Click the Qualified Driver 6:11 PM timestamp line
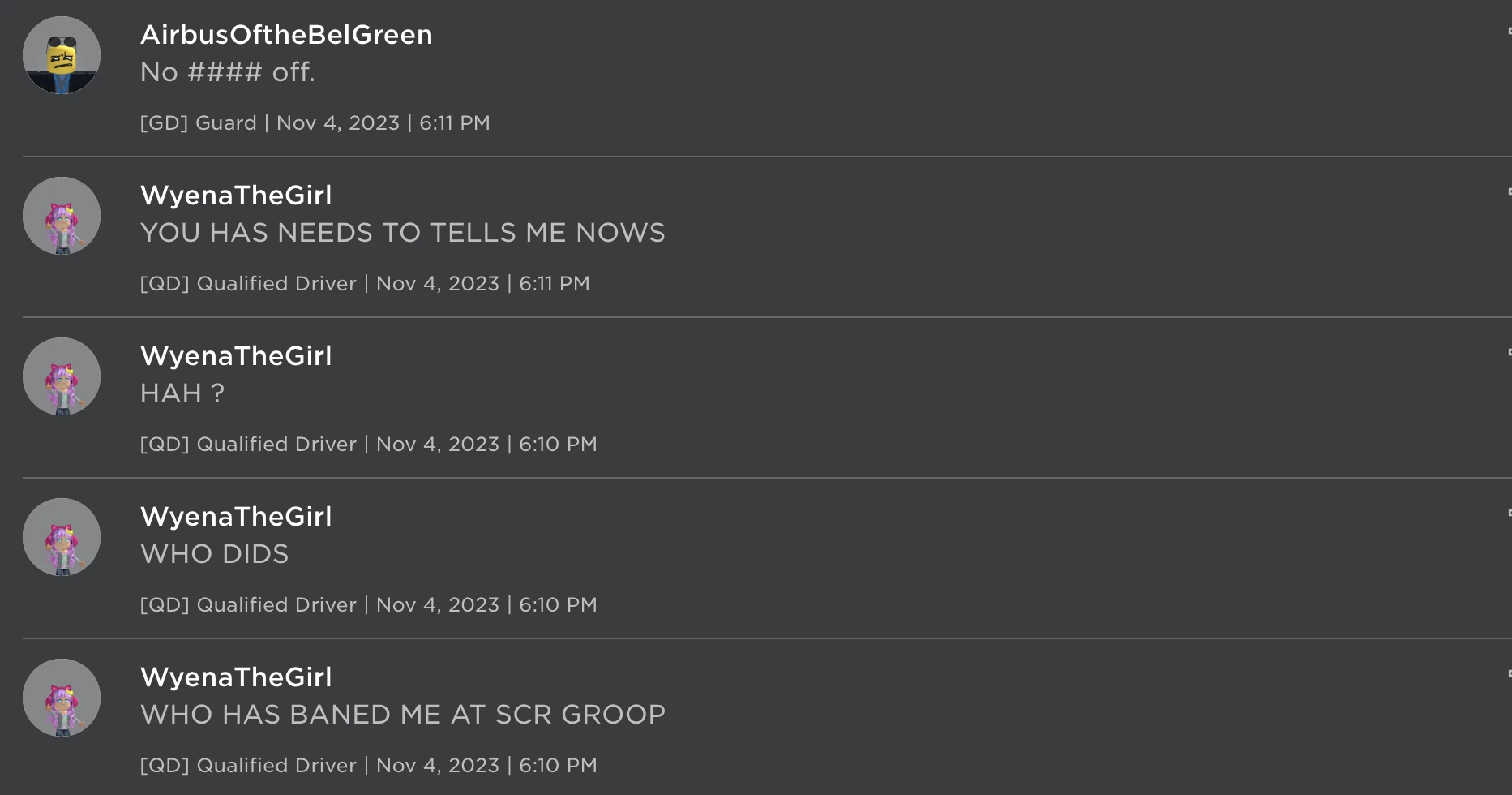Image resolution: width=1512 pixels, height=795 pixels. [x=365, y=284]
